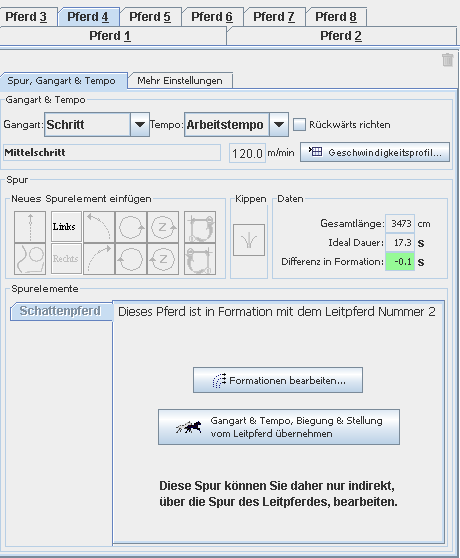Select the upper Z circle track element
This screenshot has height=558, width=460.
pos(163,227)
